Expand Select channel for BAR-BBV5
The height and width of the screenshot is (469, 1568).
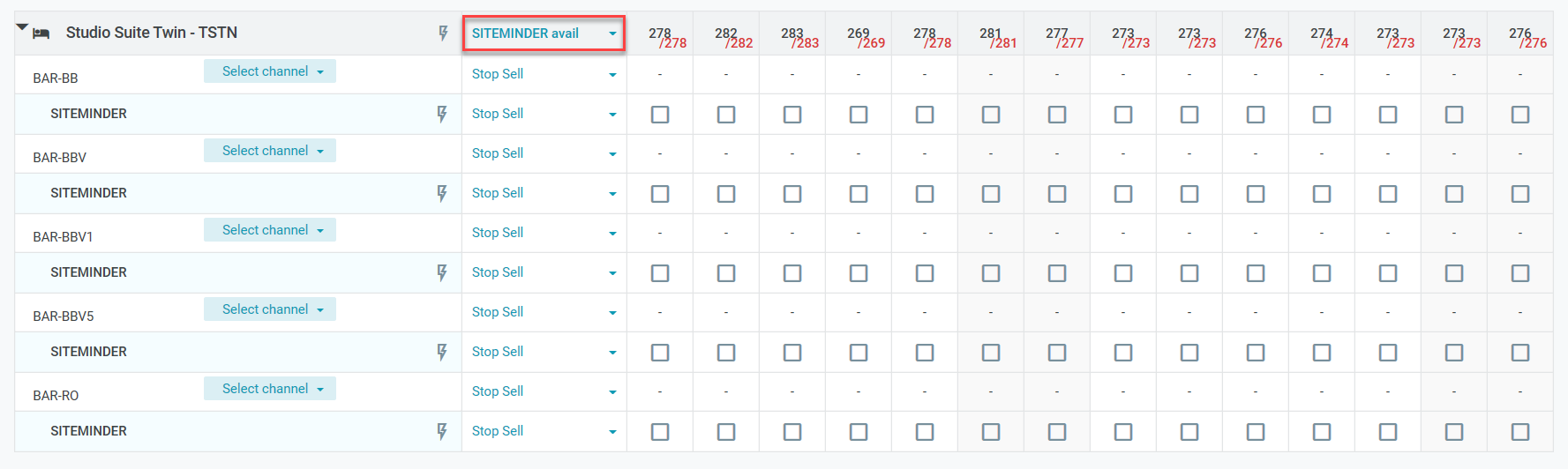point(270,309)
